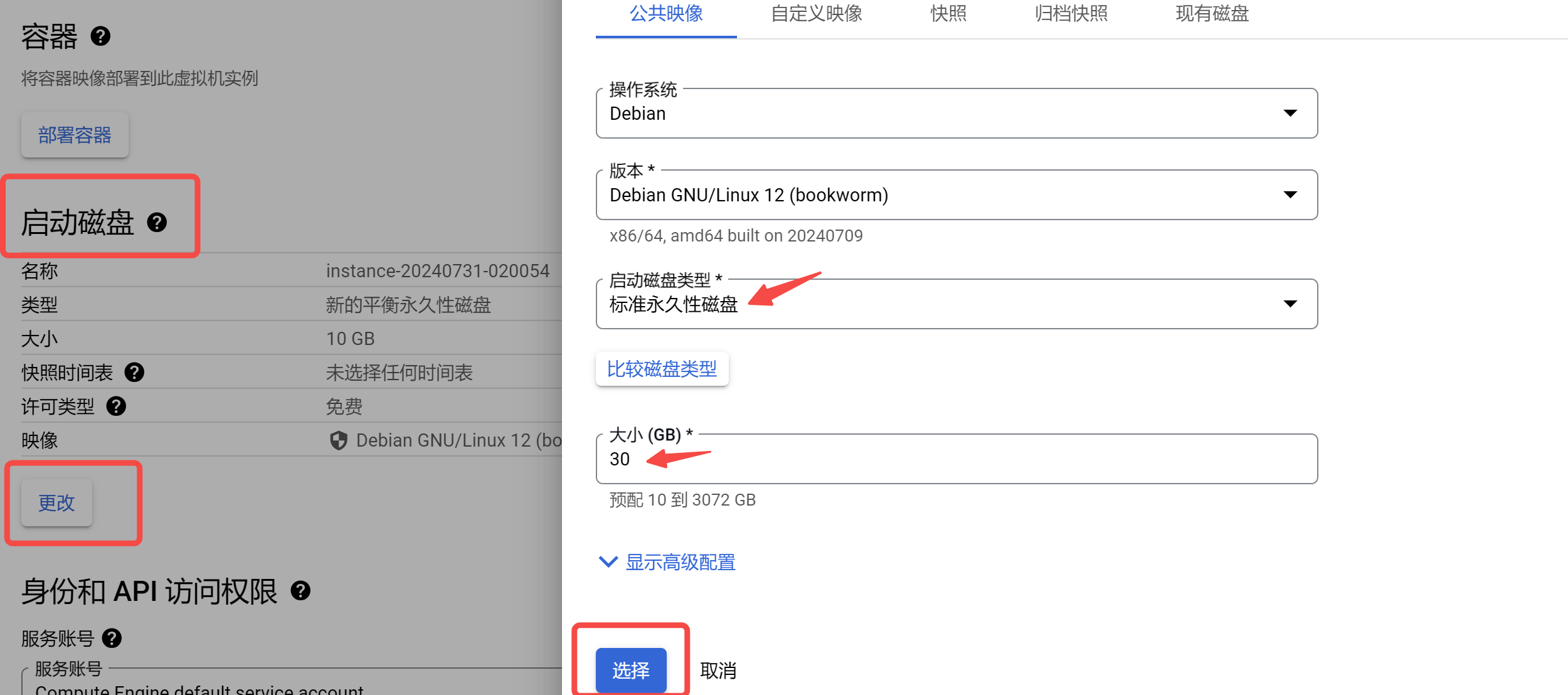Switch to 公共映像 tab
This screenshot has width=1568, height=695.
665,14
